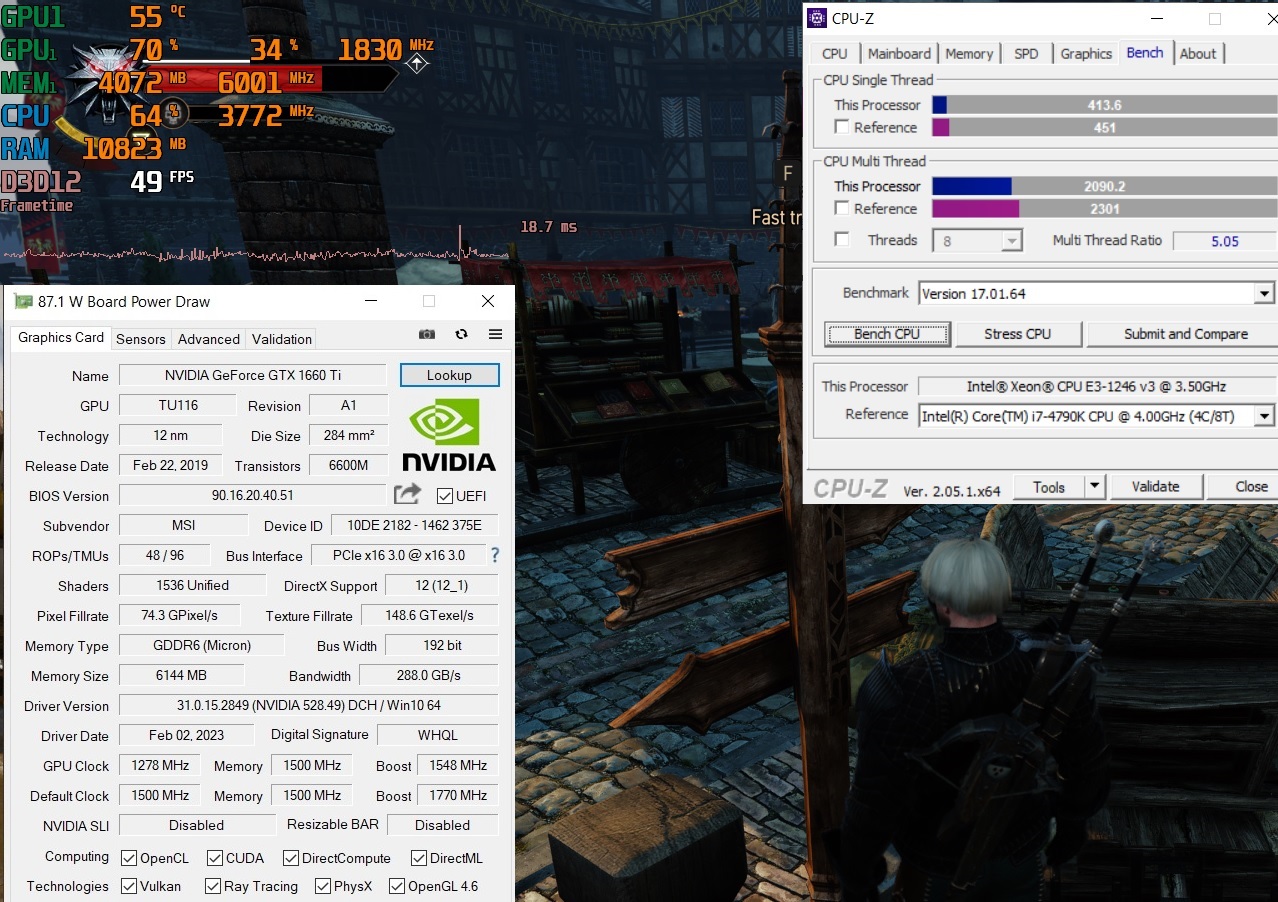Click the Tools button in CPU-Z
The image size is (1278, 902).
pyautogui.click(x=1049, y=487)
